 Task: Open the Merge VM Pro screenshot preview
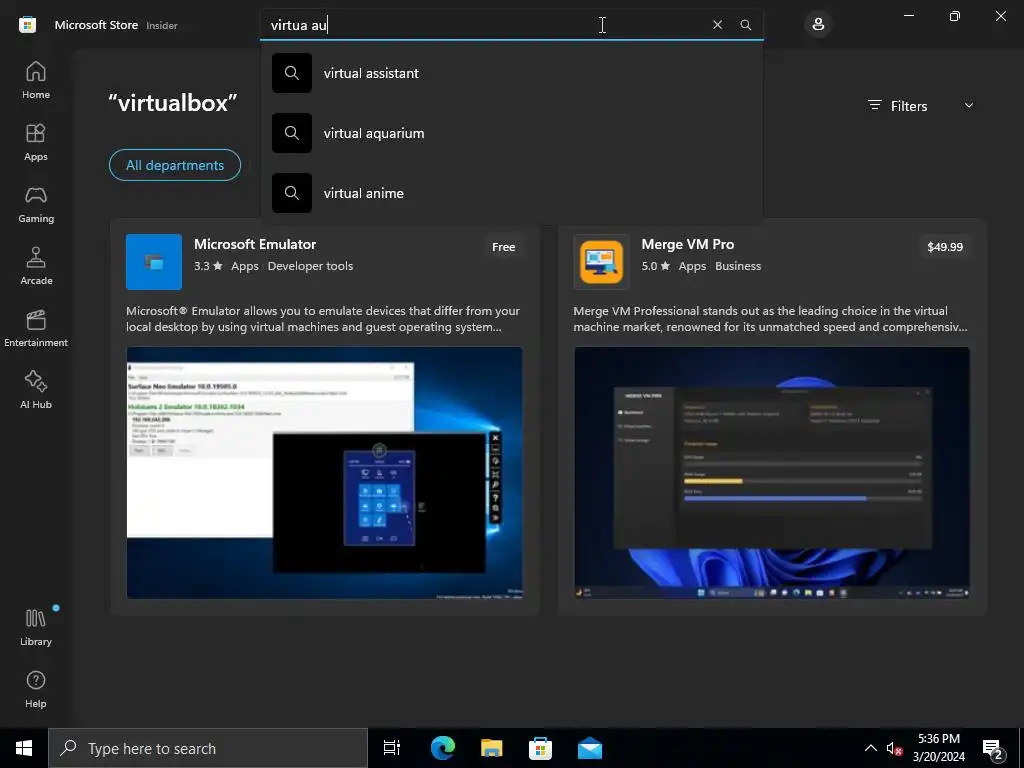point(772,473)
